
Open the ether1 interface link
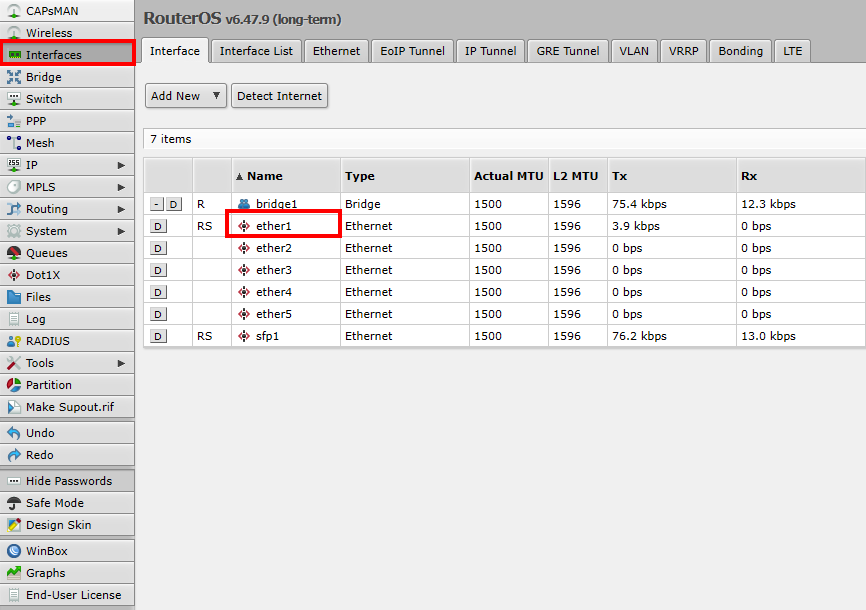point(274,226)
